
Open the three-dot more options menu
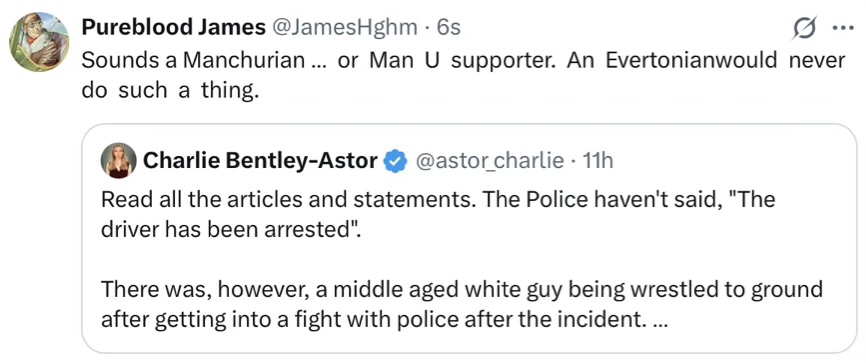843,29
